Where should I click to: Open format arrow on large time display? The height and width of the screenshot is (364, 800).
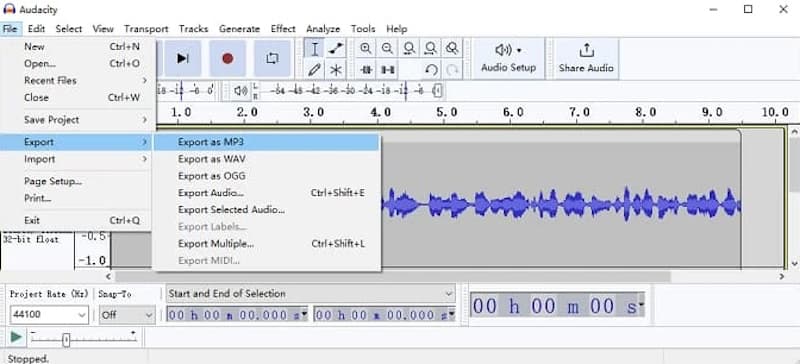coord(641,306)
